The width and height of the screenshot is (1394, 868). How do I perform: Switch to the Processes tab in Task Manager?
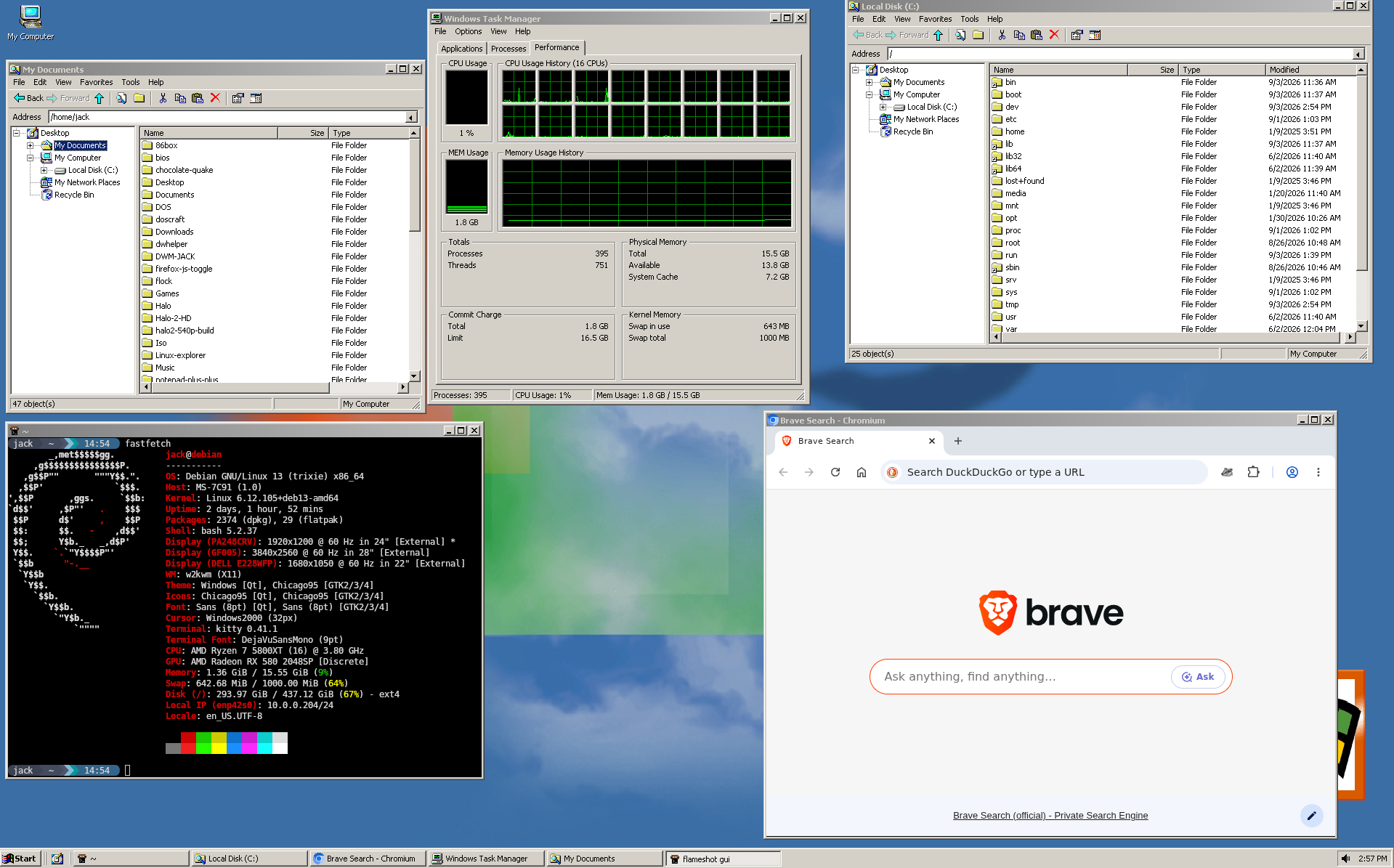[508, 49]
